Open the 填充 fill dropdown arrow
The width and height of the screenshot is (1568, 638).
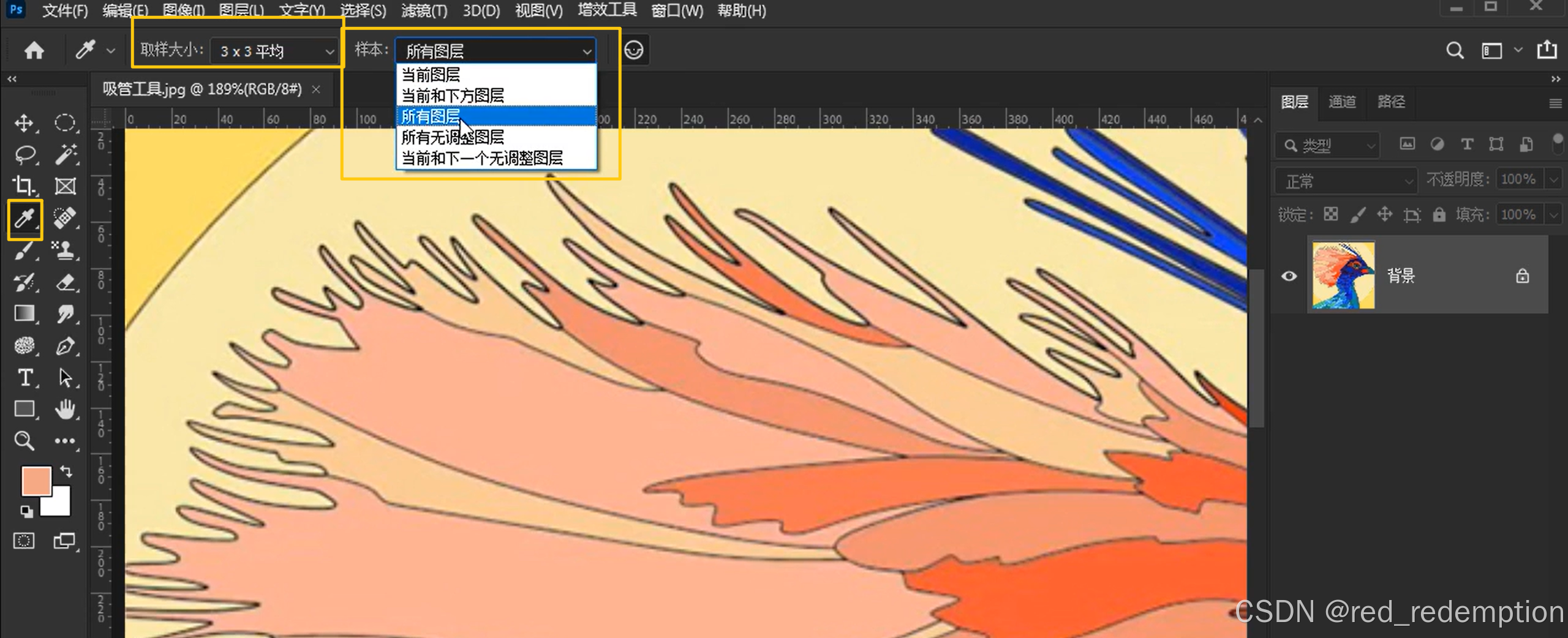click(1554, 215)
